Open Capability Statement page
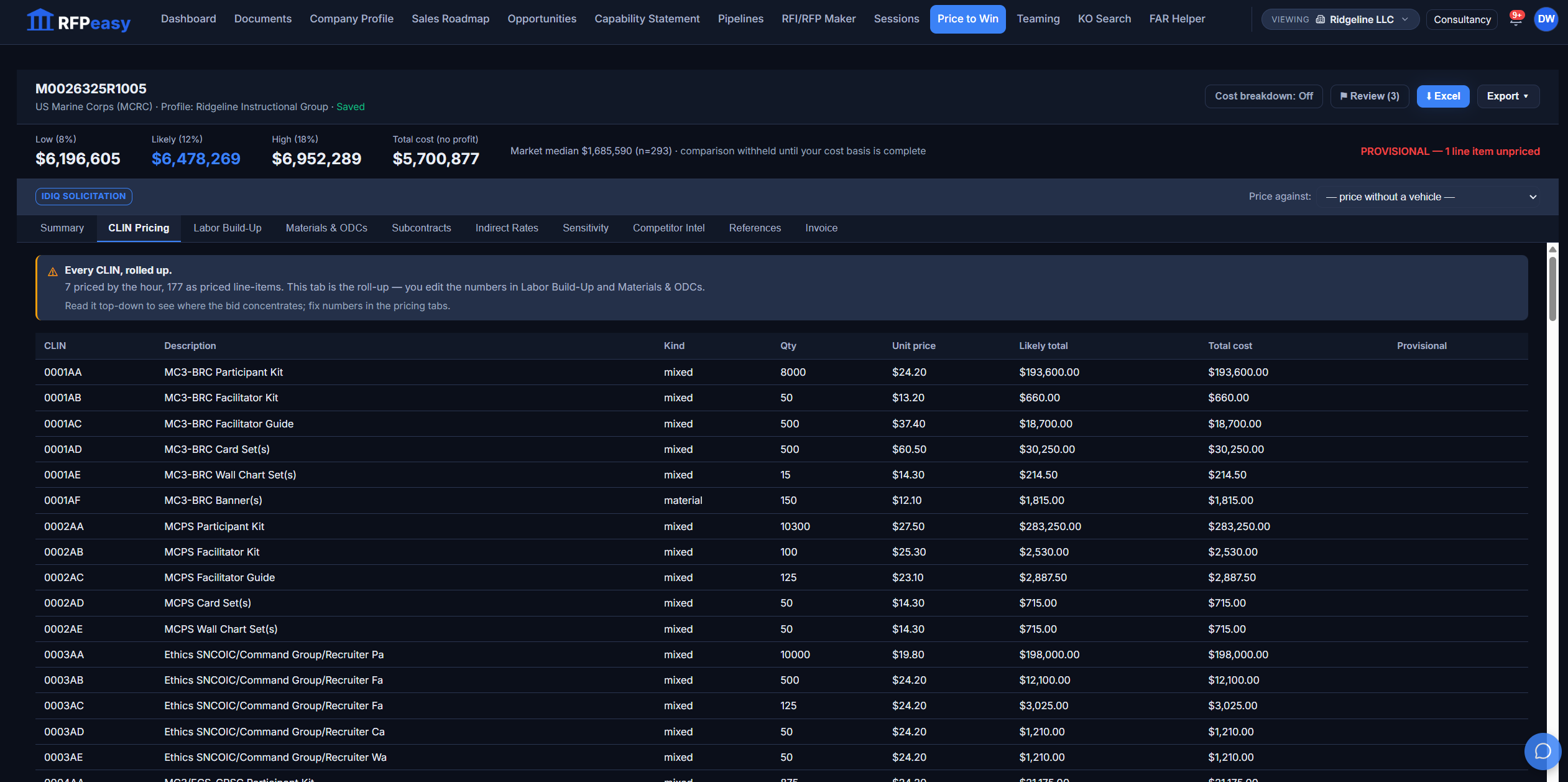Viewport: 1568px width, 782px height. point(647,19)
